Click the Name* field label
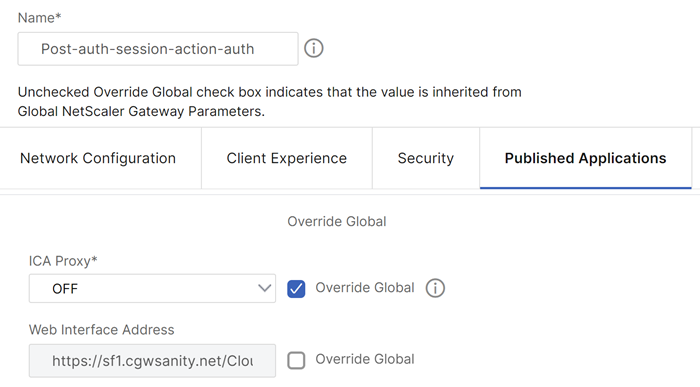This screenshot has width=700, height=387. pyautogui.click(x=39, y=18)
